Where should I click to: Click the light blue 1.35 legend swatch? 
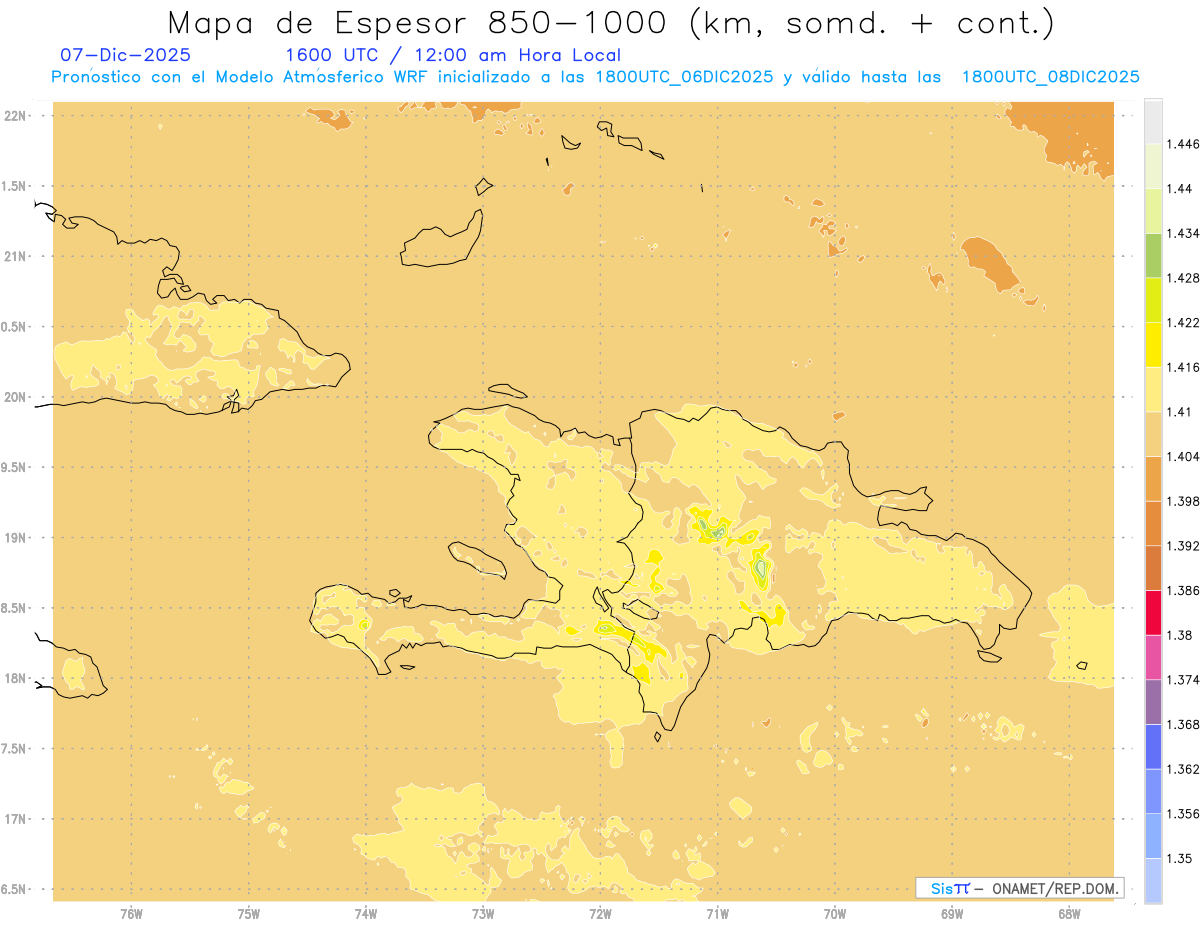tap(1153, 880)
